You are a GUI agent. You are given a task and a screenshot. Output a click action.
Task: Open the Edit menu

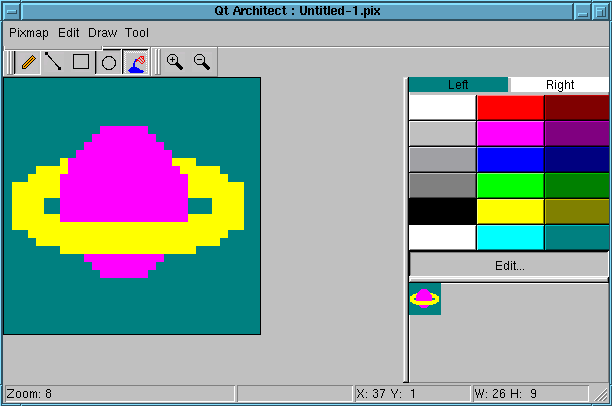69,33
